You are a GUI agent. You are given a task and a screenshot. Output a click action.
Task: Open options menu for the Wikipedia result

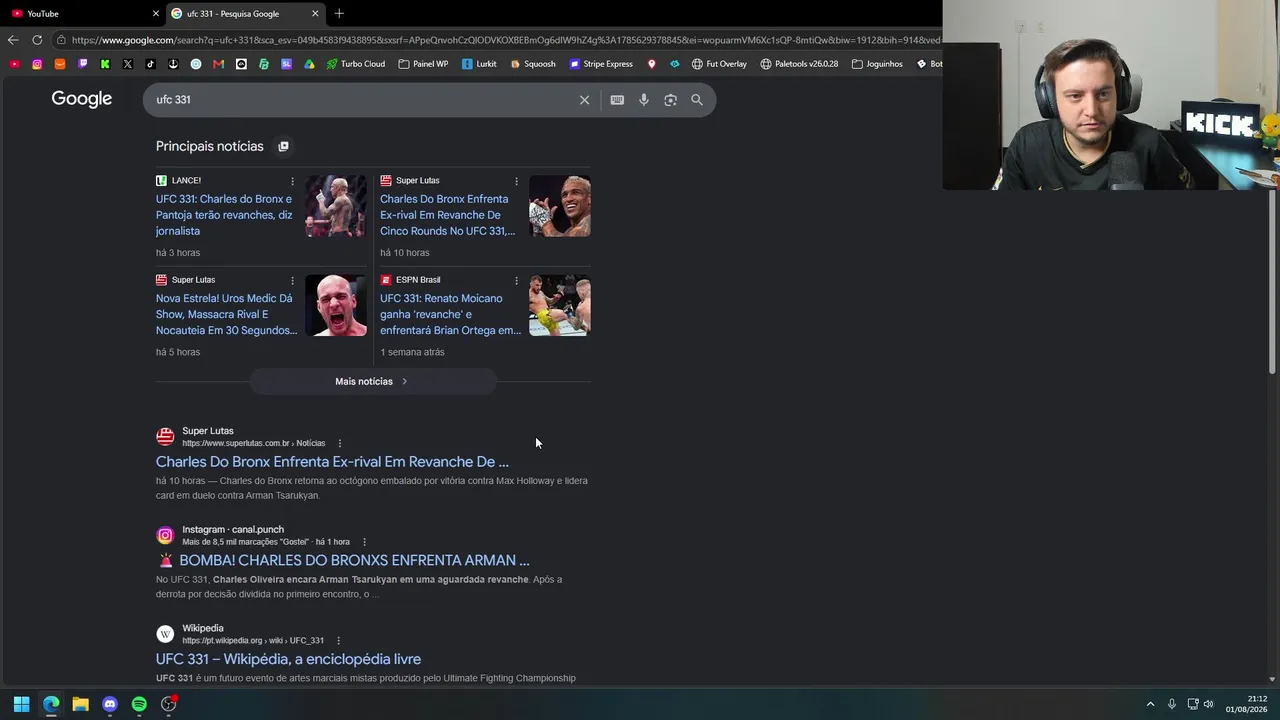pos(338,640)
